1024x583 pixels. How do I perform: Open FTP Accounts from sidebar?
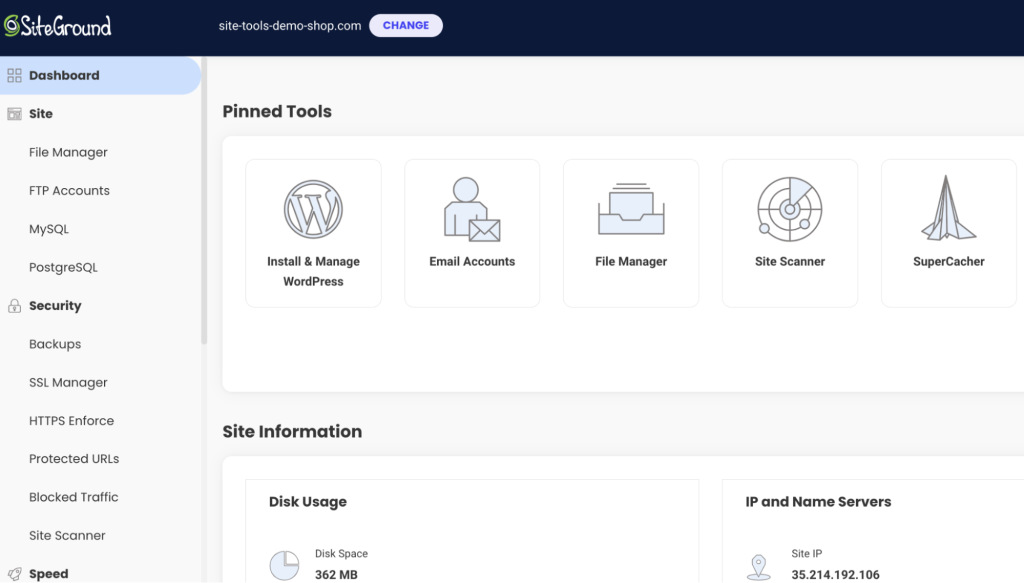69,191
